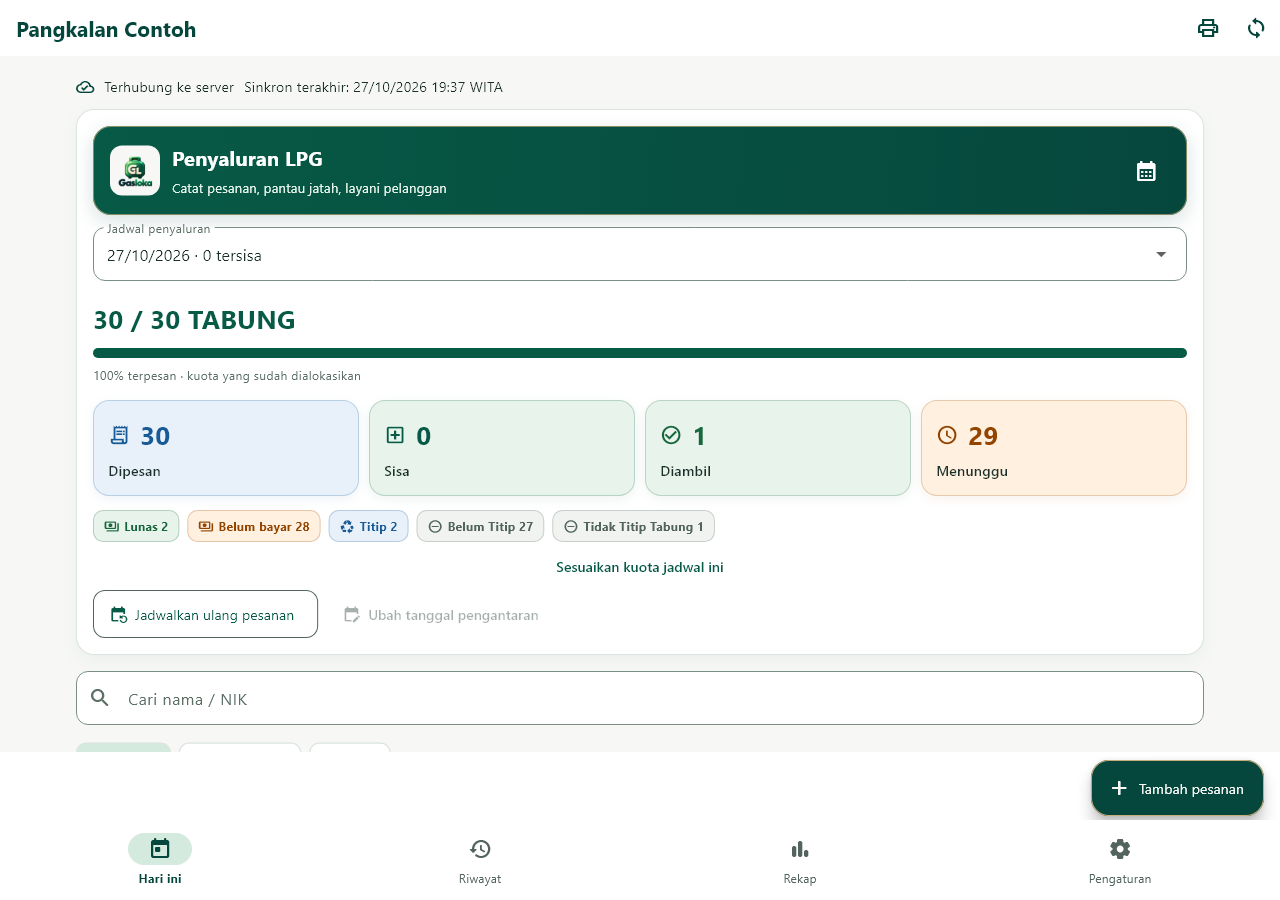Click the sync refresh icon
Viewport: 1280px width, 900px height.
click(x=1256, y=28)
